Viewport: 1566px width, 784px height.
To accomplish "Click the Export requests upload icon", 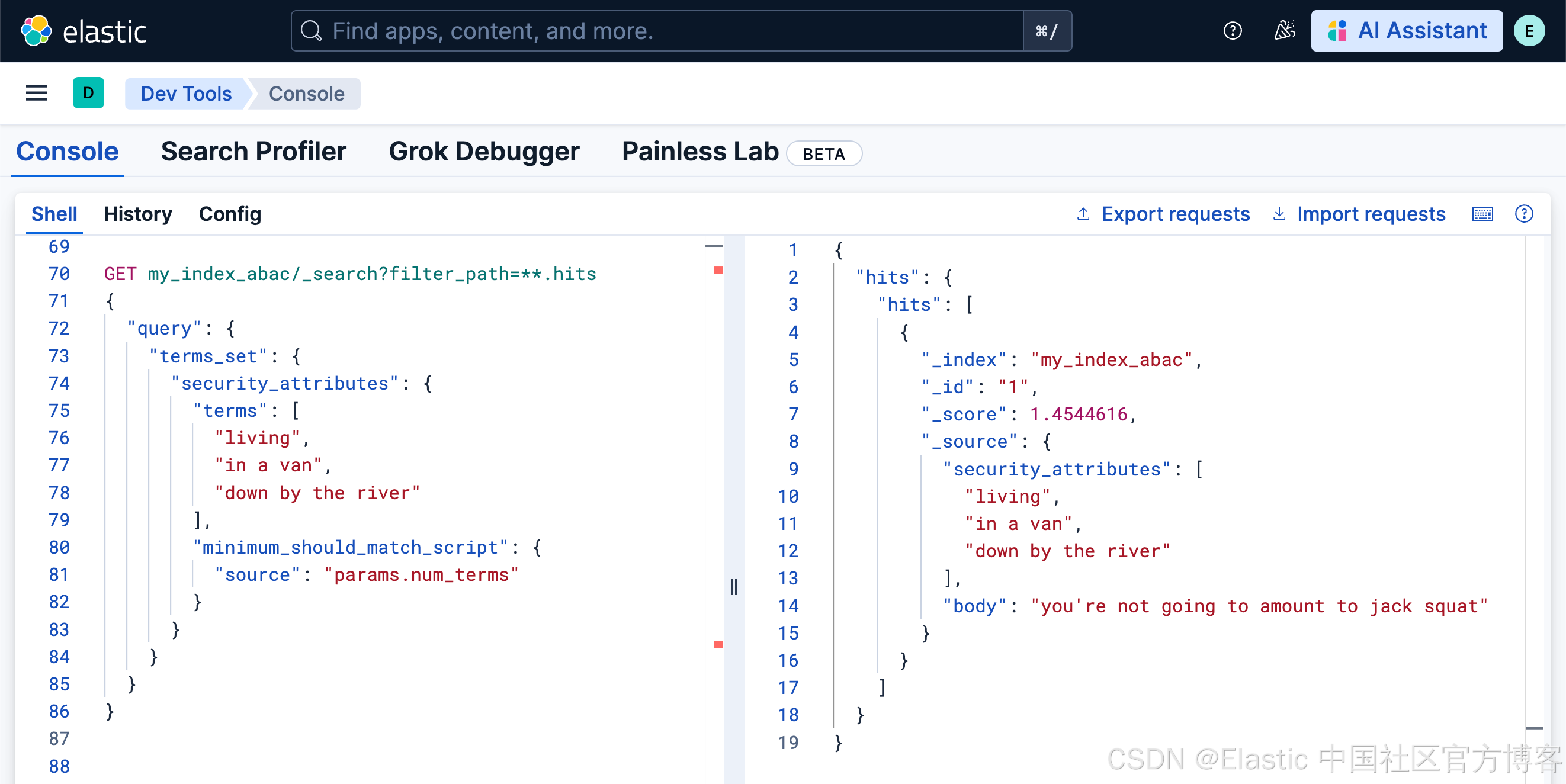I will [x=1083, y=214].
